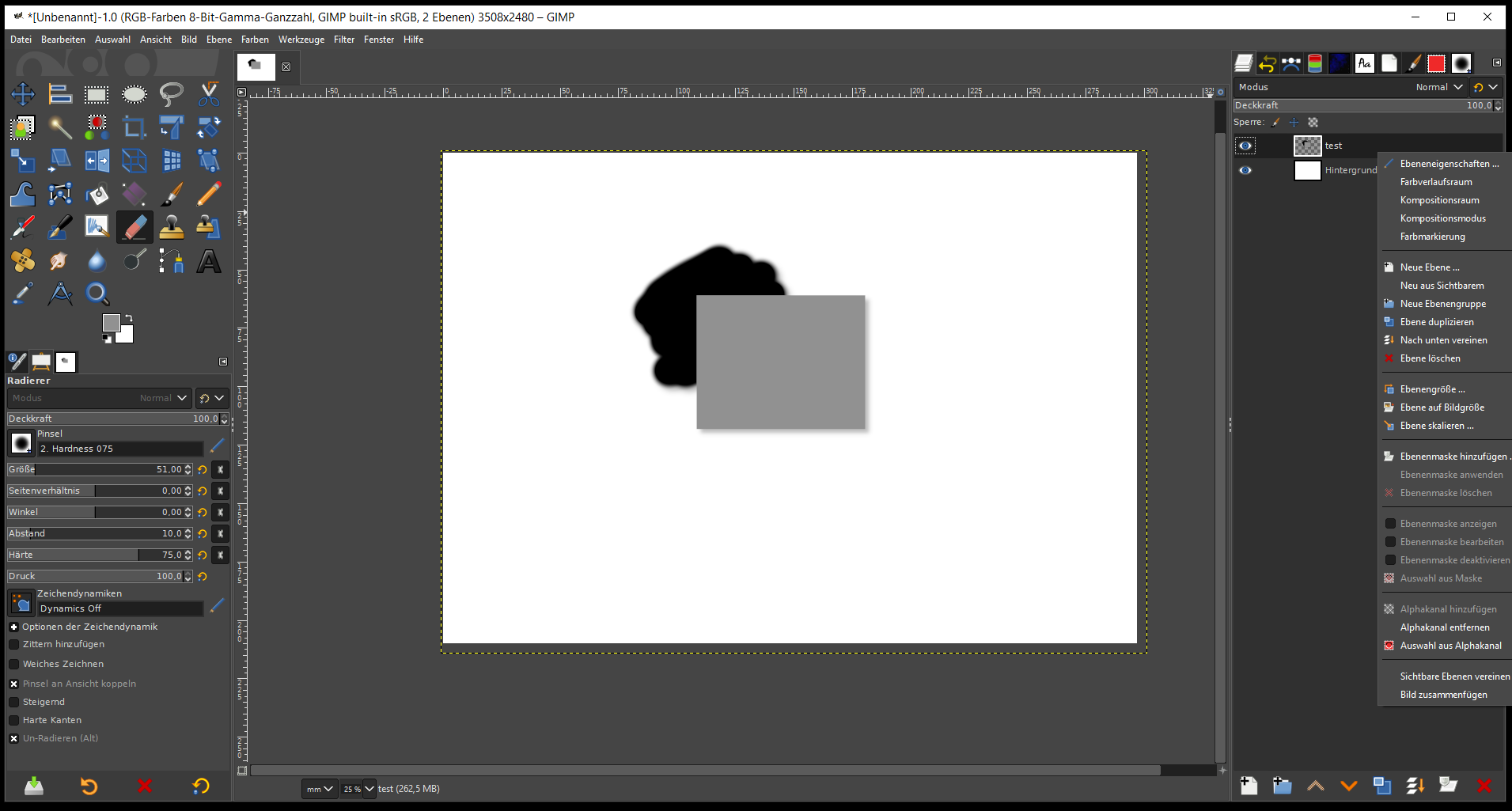1512x811 pixels.
Task: Click Bild zusammenfügen menu entry
Action: pos(1443,695)
